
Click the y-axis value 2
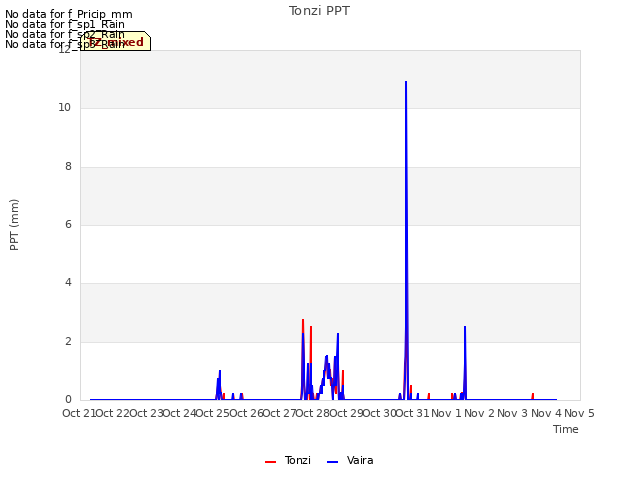coord(68,341)
